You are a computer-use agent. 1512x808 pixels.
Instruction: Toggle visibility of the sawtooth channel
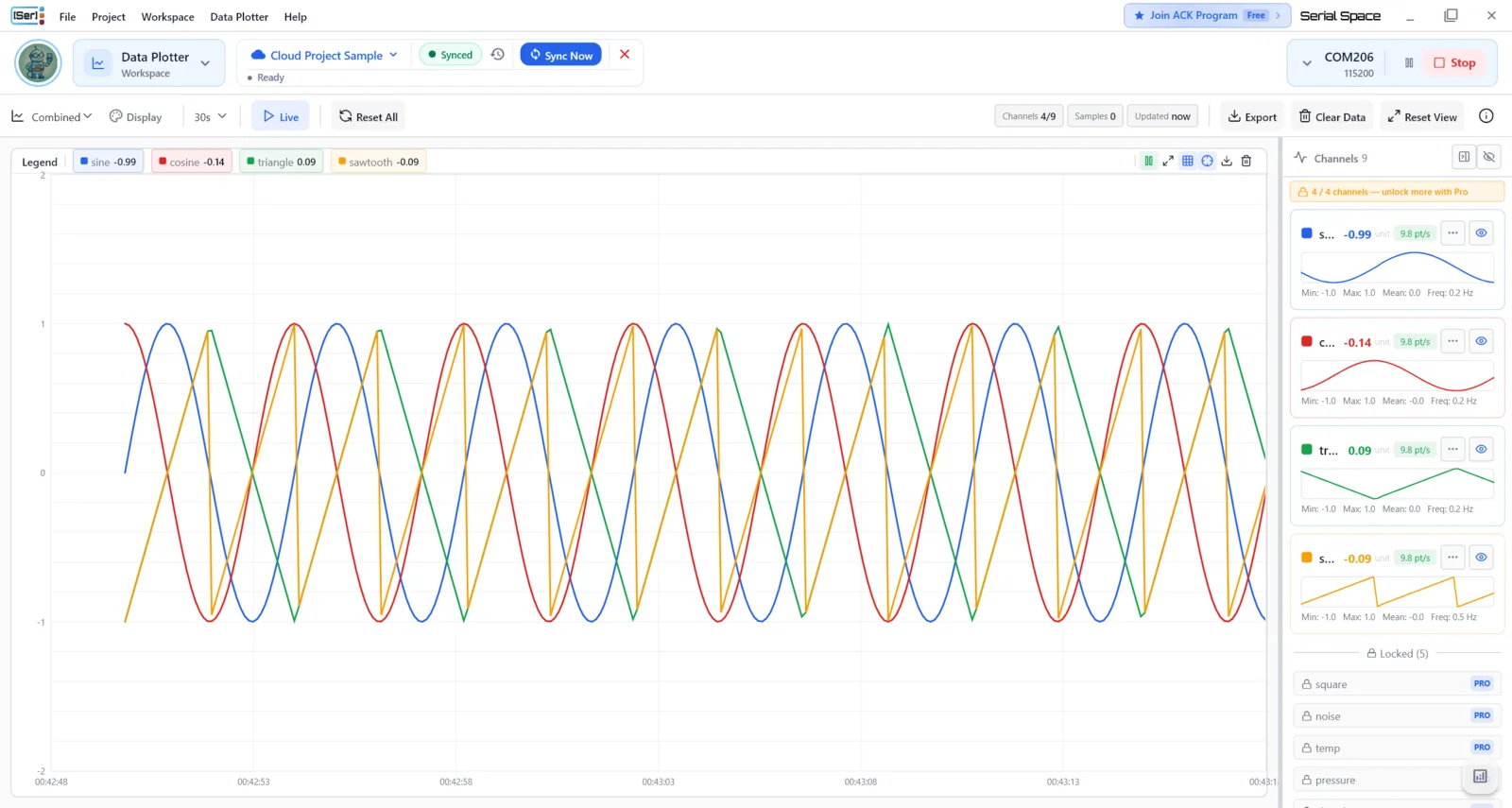[1481, 558]
